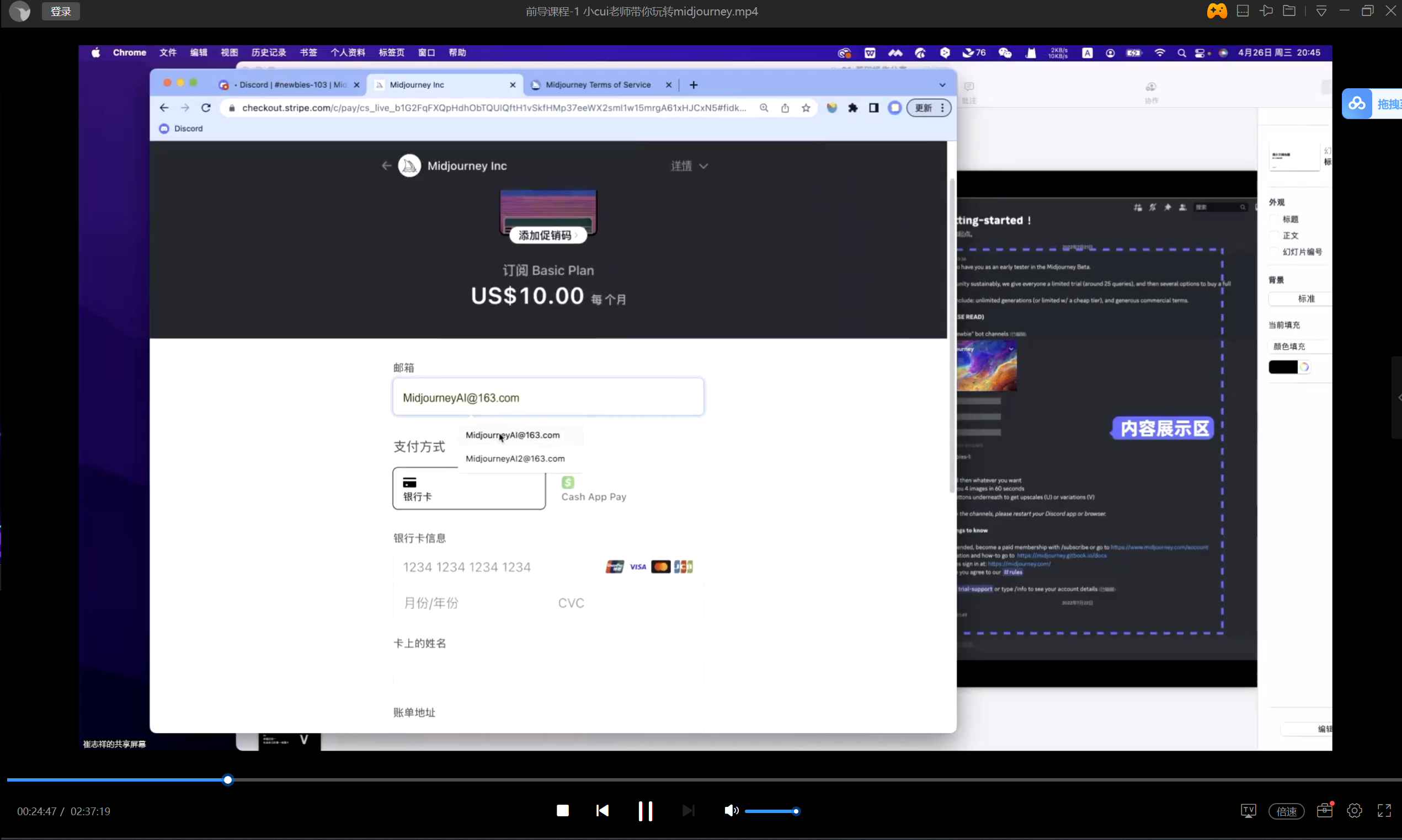Viewport: 1402px width, 840px height.
Task: Click the black fill color swatch
Action: click(x=1282, y=367)
